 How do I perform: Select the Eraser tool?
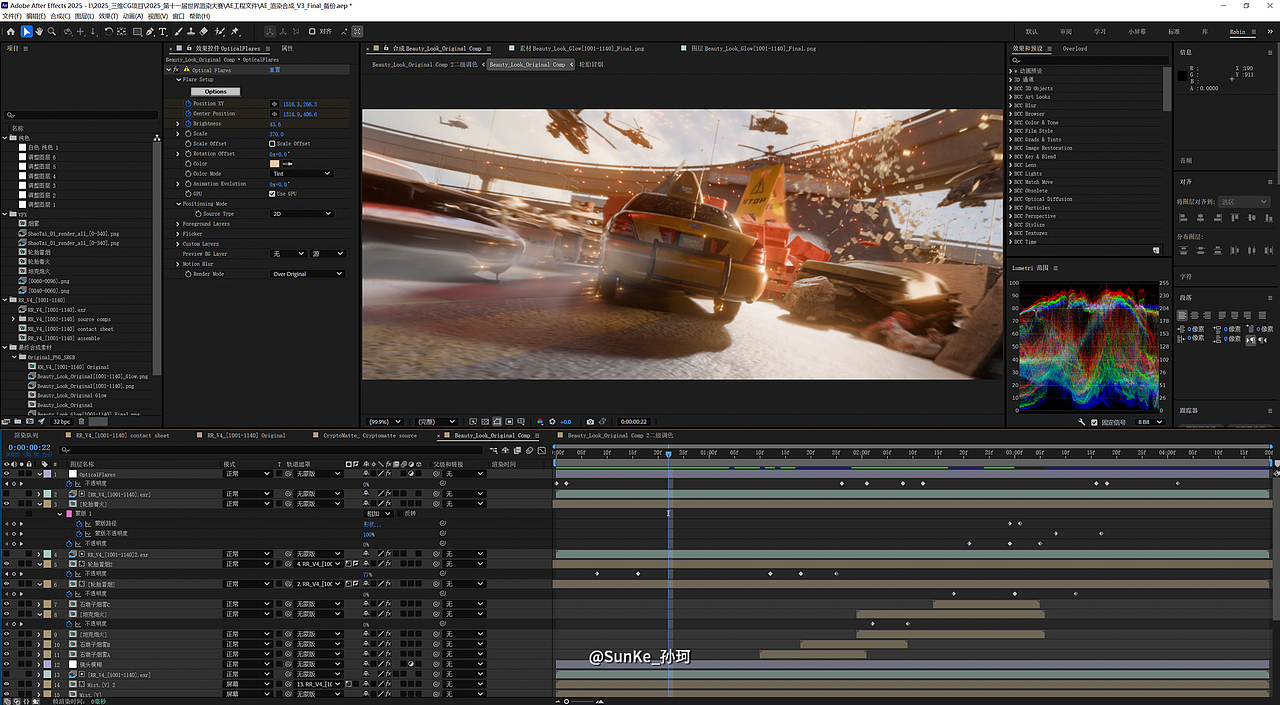(204, 32)
